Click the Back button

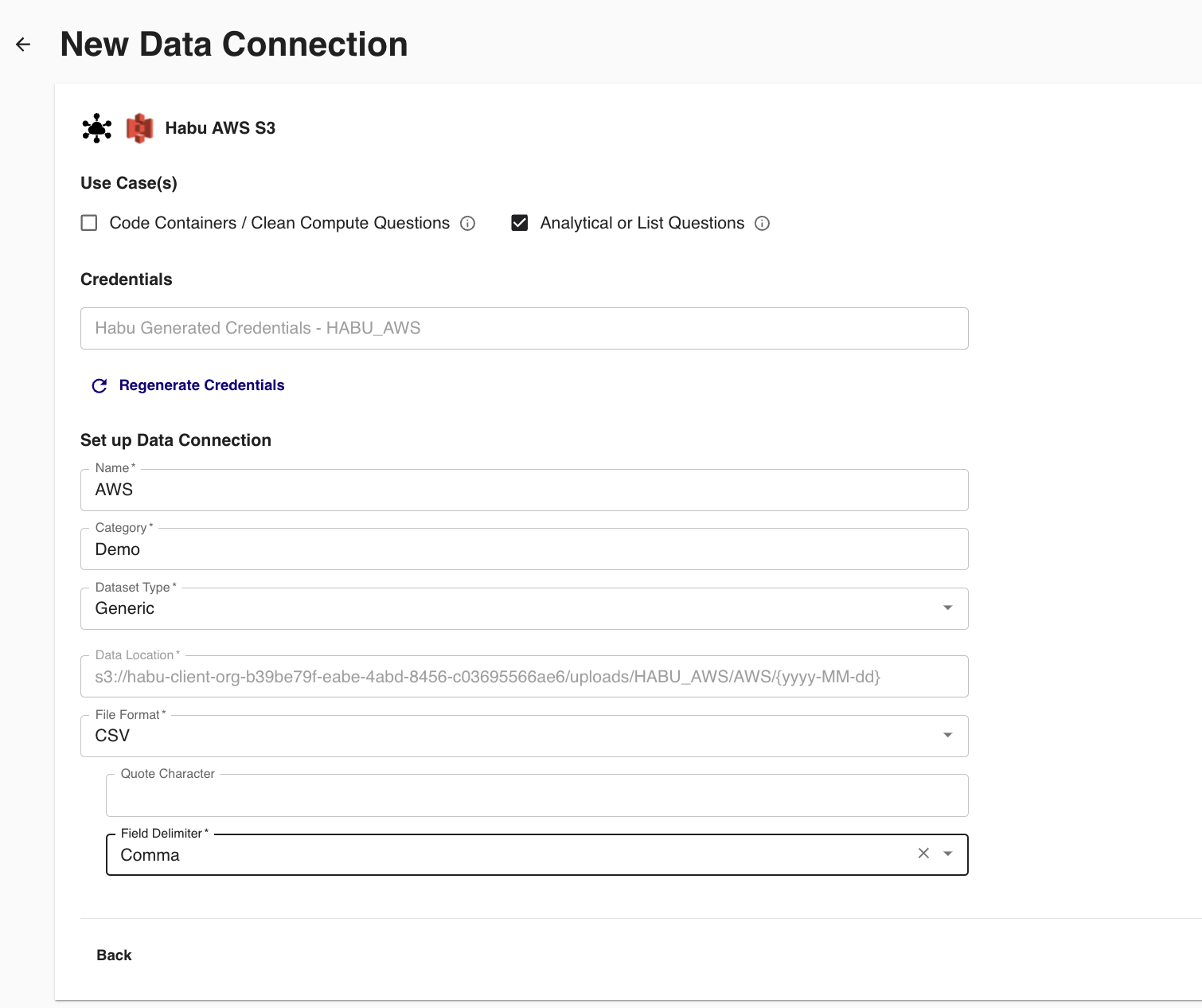pos(114,955)
